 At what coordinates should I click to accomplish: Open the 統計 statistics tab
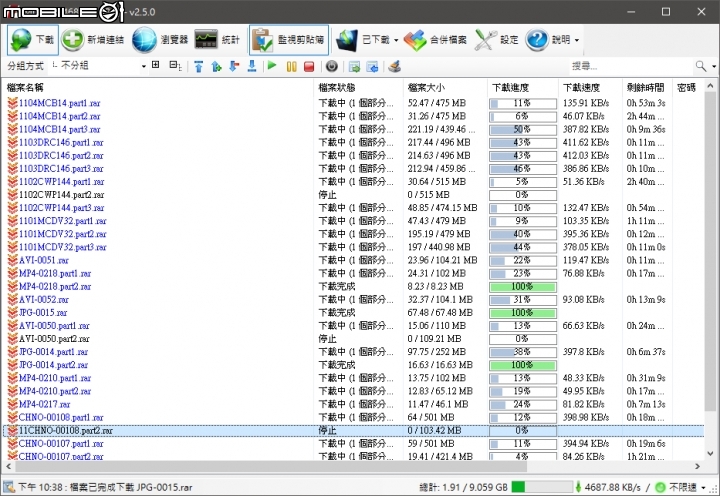click(217, 40)
